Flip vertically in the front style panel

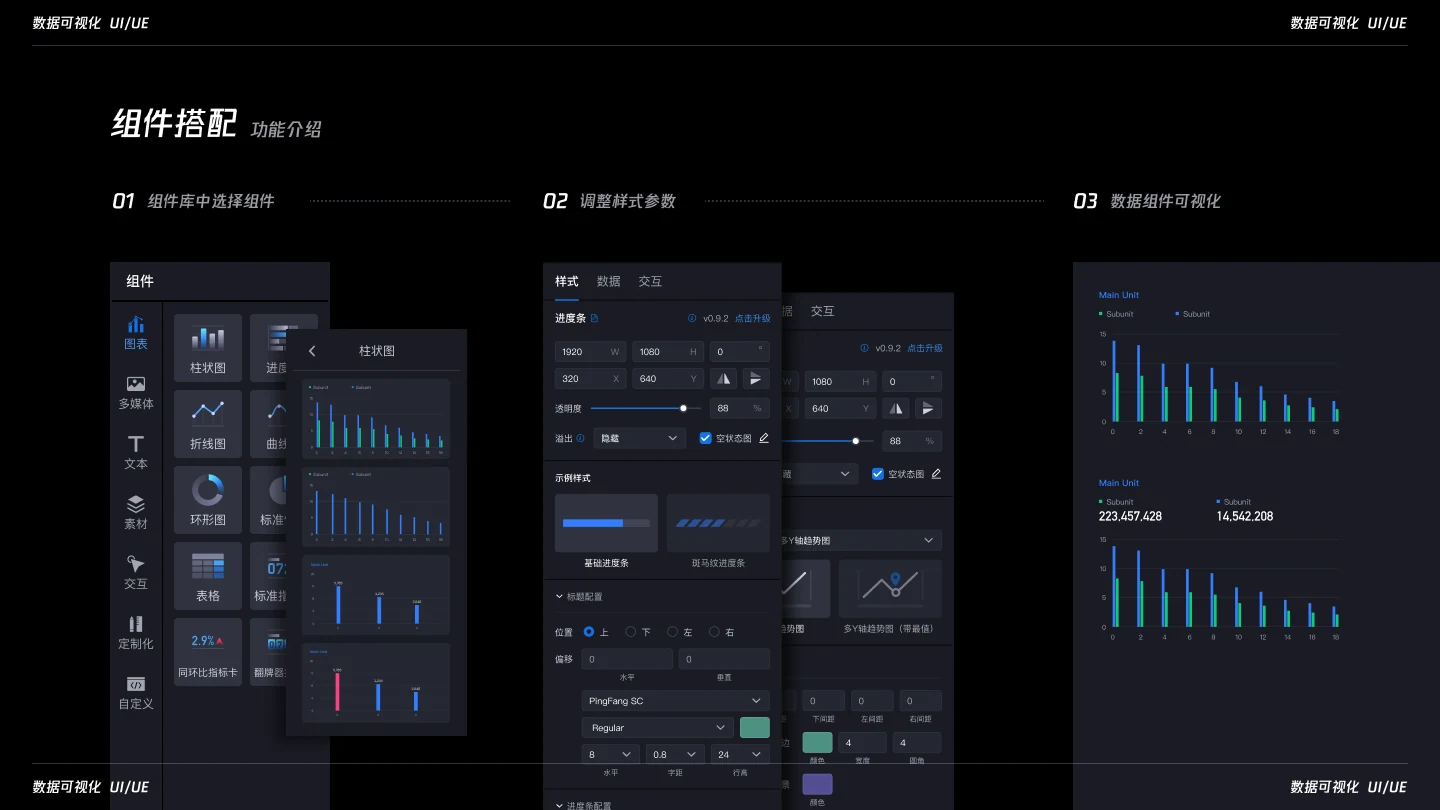(x=756, y=379)
